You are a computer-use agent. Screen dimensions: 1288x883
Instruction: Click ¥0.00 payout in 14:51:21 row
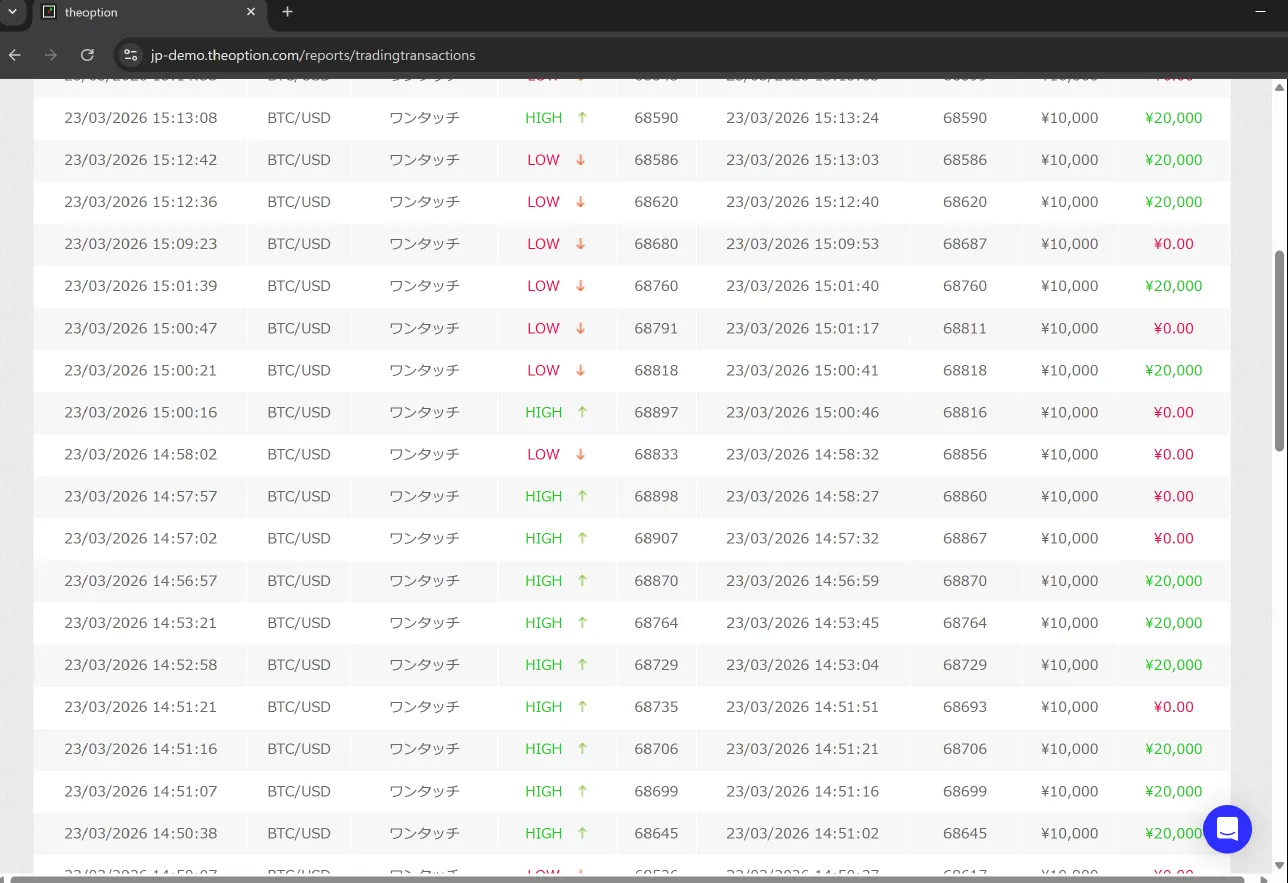coord(1173,707)
